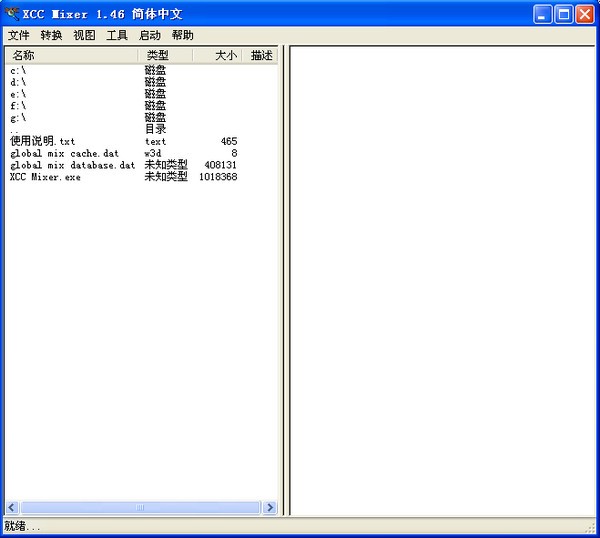Maximize the XCC Mixer window

[x=564, y=15]
